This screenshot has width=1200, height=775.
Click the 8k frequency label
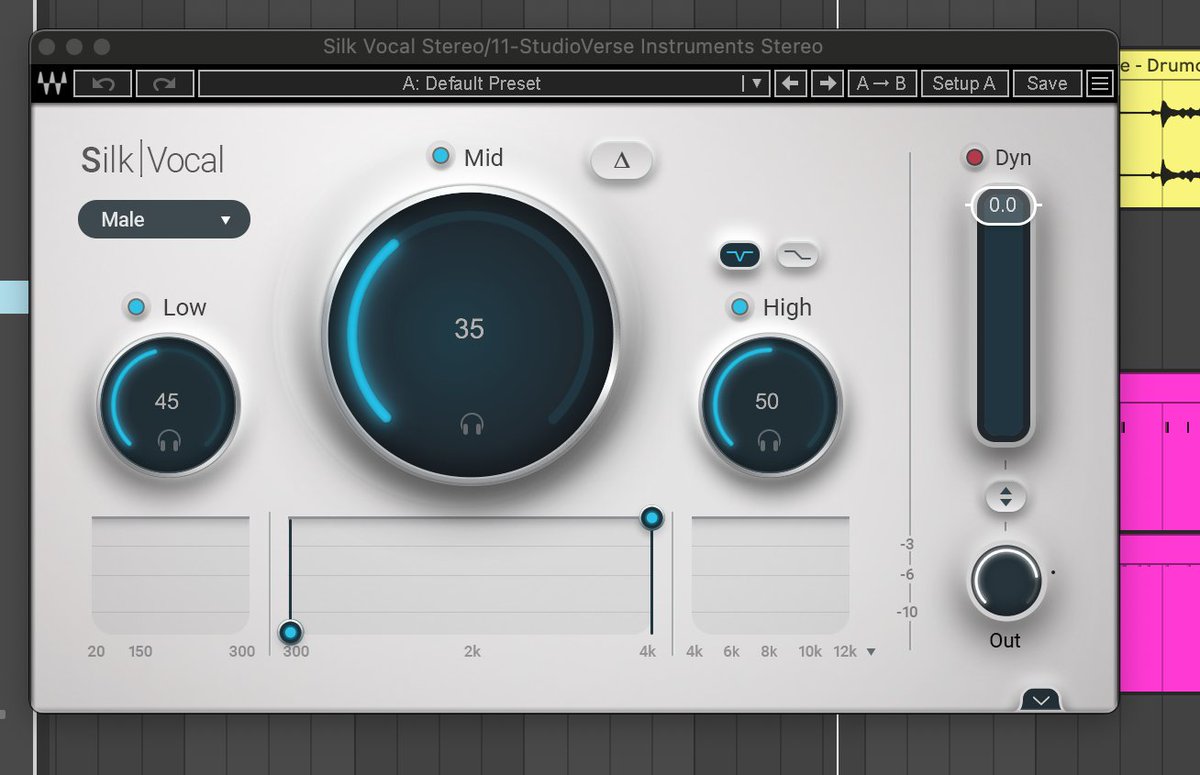pos(768,651)
